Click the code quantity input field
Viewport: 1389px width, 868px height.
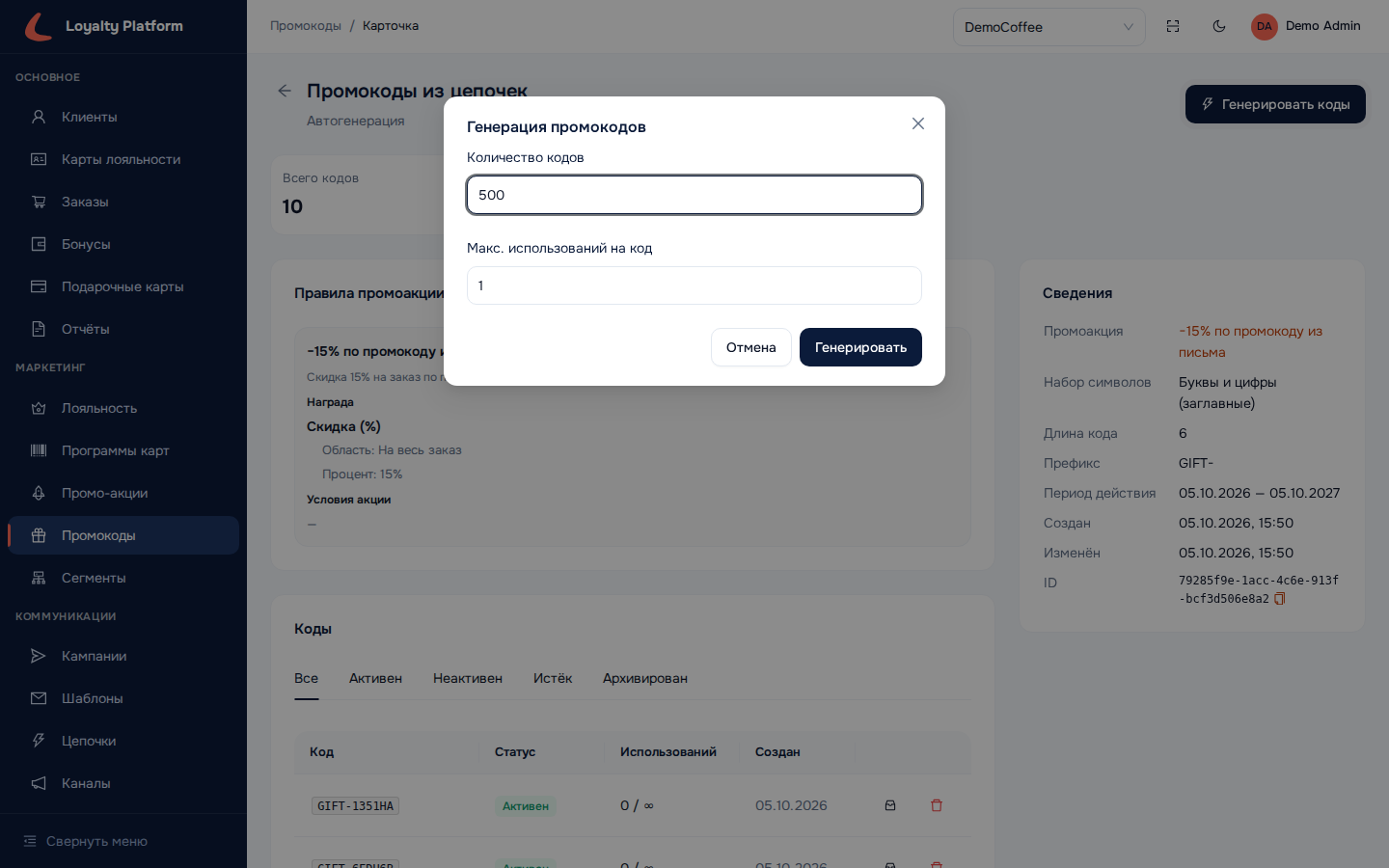pos(694,195)
